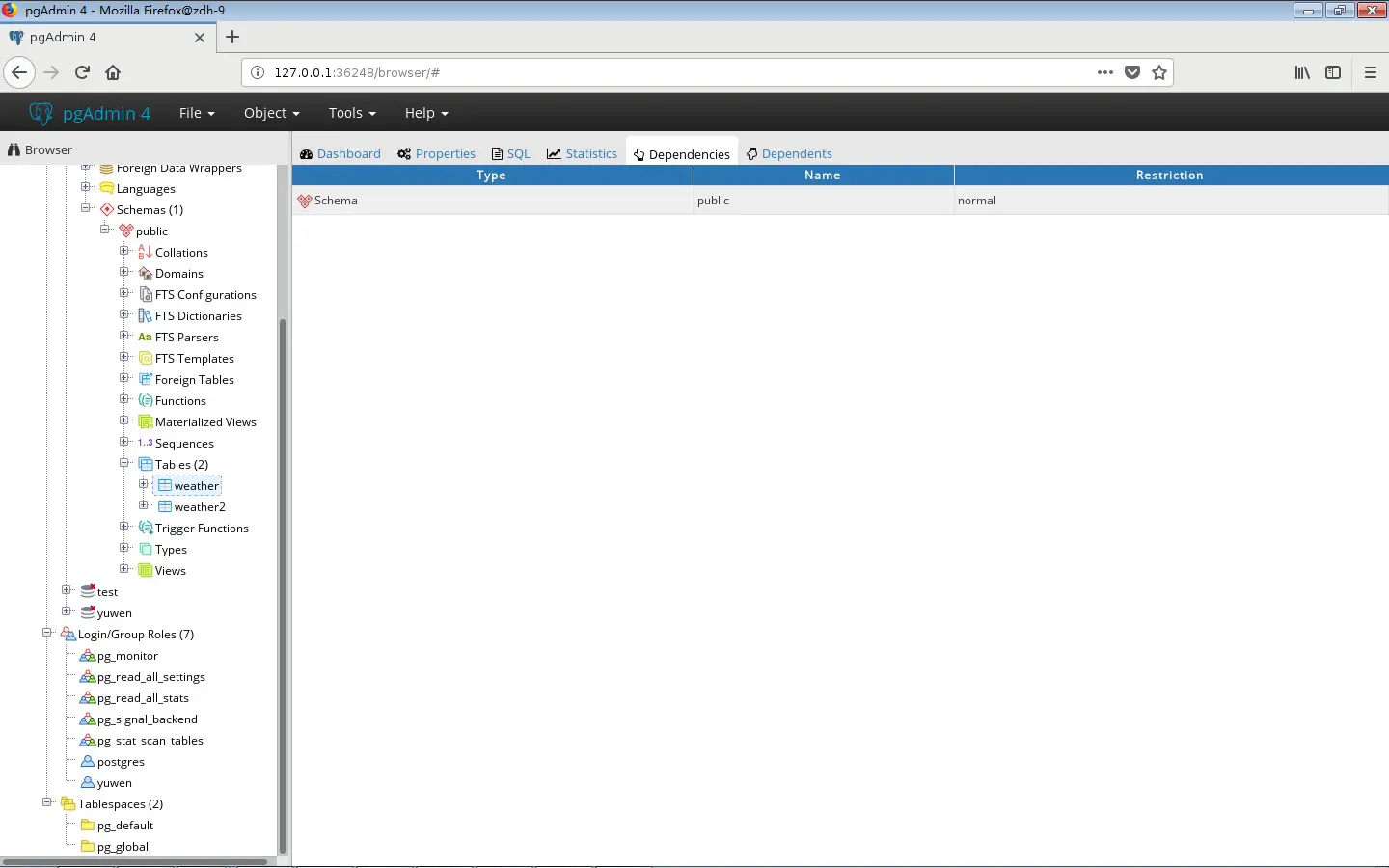This screenshot has height=868, width=1389.
Task: Click the pg_monitor group role icon
Action: click(88, 655)
